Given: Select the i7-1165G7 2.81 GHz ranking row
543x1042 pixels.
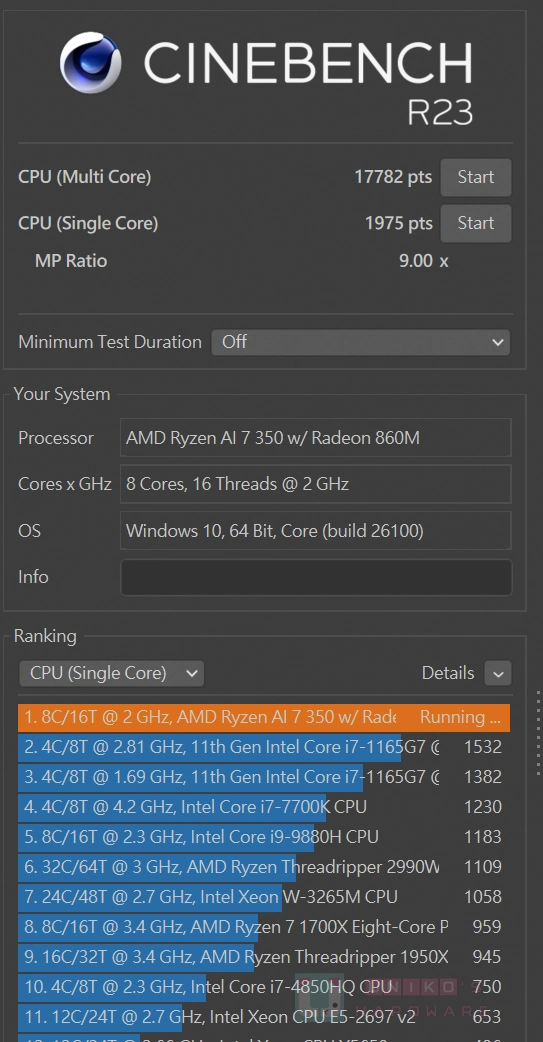Looking at the screenshot, I should pyautogui.click(x=264, y=747).
